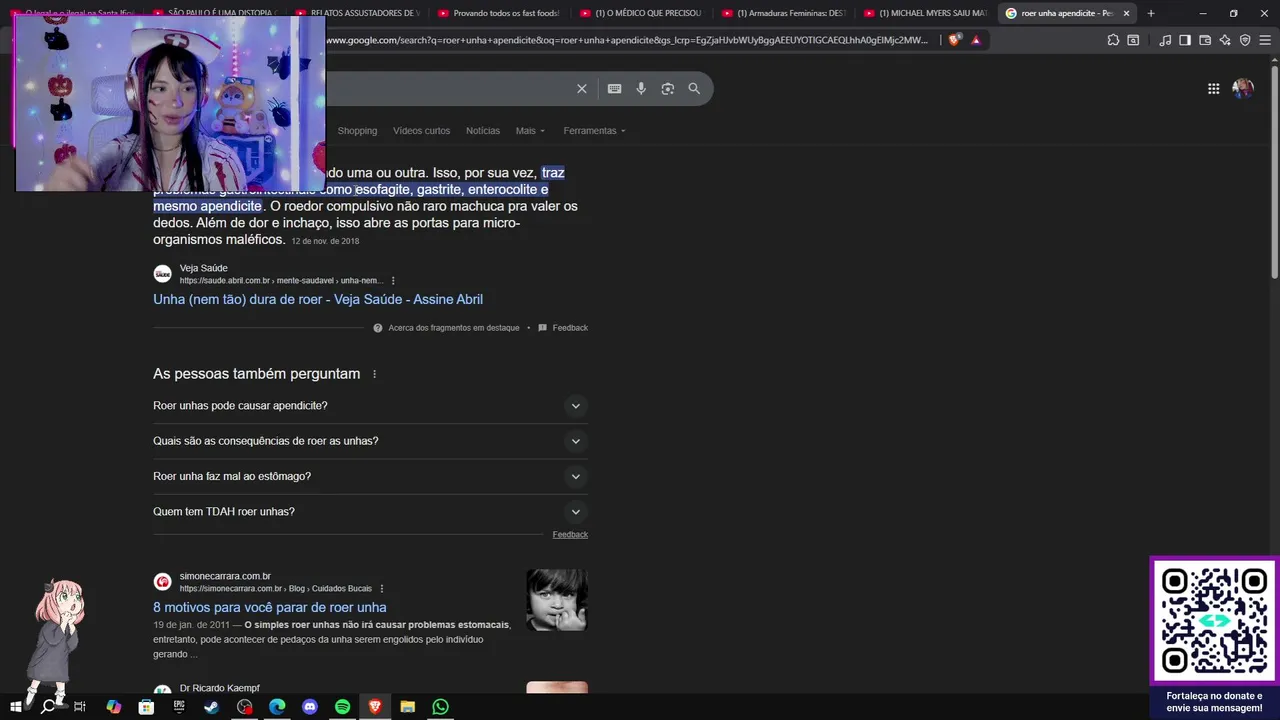Screen dimensions: 1280x720
Task: Open Epic Games launcher from taskbar
Action: pyautogui.click(x=179, y=707)
